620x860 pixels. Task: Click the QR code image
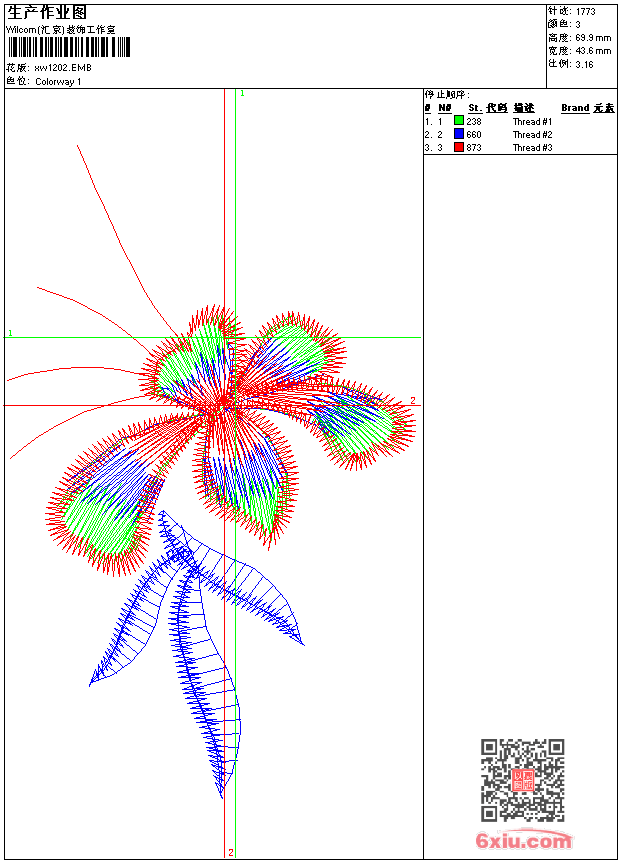[522, 780]
